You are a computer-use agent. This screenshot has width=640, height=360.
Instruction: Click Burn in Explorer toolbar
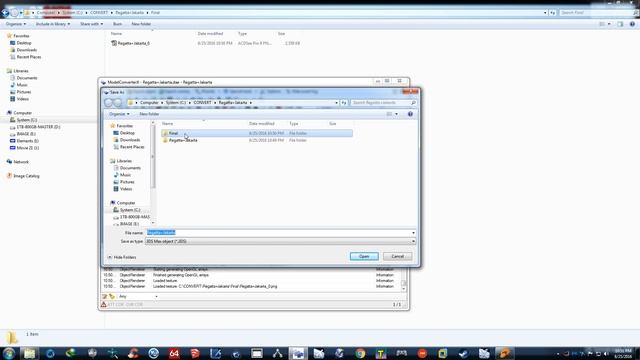[x=117, y=24]
